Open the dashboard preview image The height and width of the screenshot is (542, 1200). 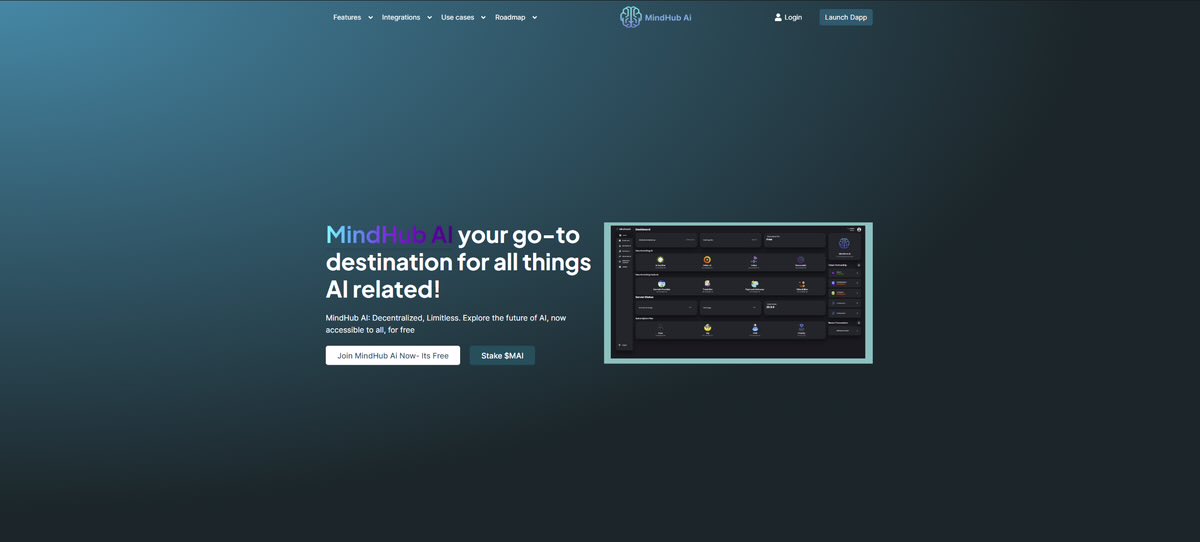(x=738, y=293)
